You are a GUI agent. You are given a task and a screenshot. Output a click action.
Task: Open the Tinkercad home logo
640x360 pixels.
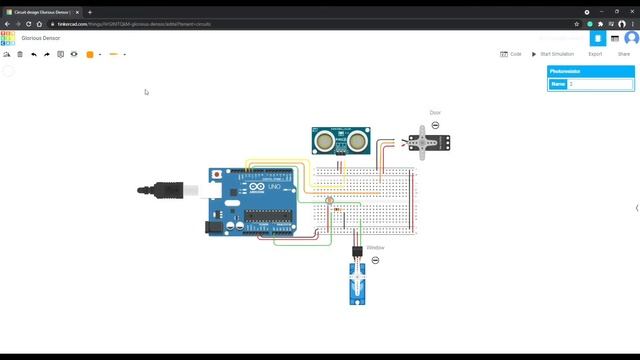8,38
